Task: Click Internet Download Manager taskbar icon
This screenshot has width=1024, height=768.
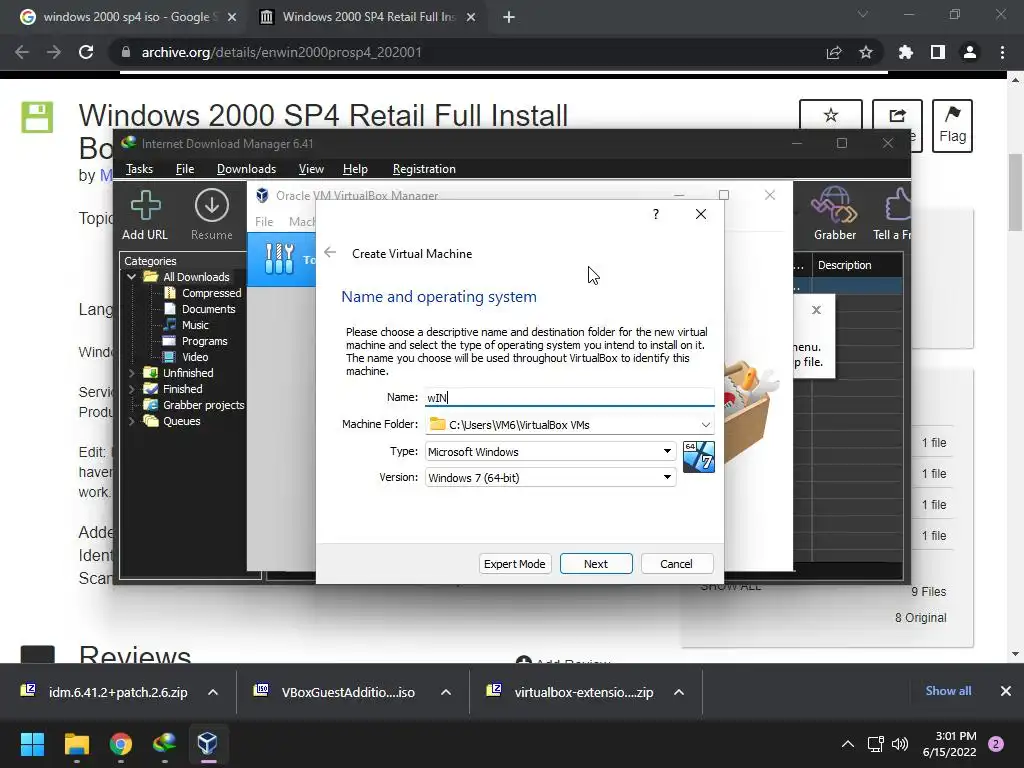Action: click(x=164, y=744)
